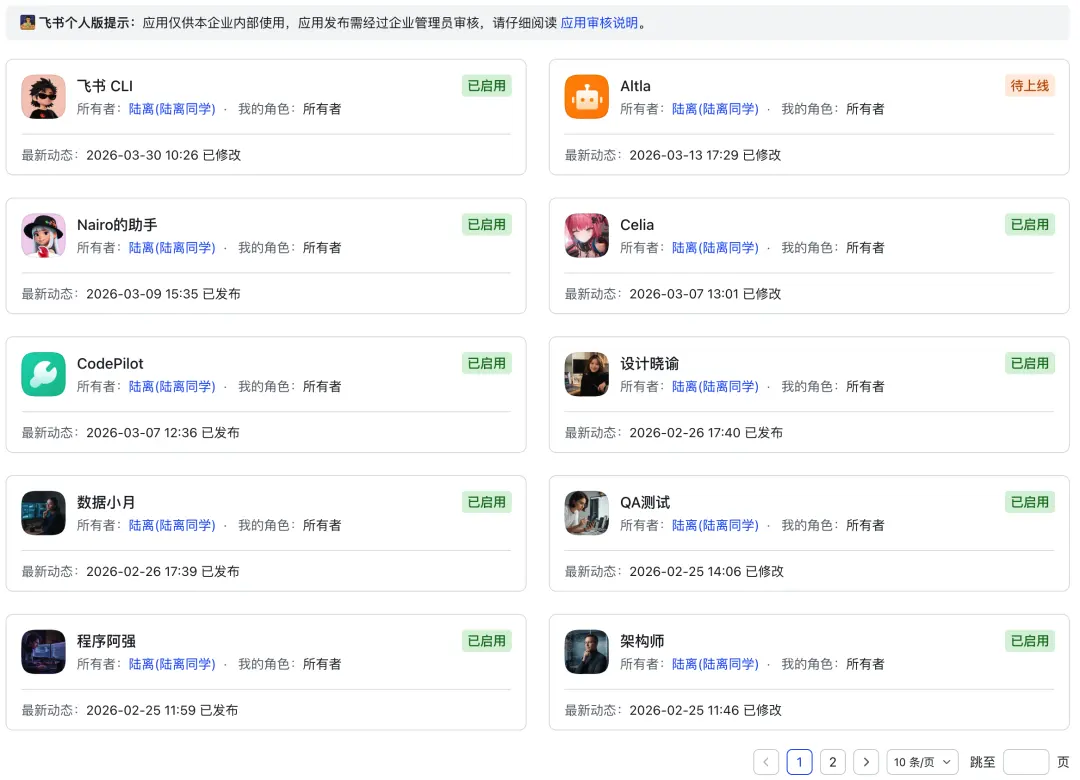Click timestamp 2026-03-30 10:26 已修改

click(163, 155)
